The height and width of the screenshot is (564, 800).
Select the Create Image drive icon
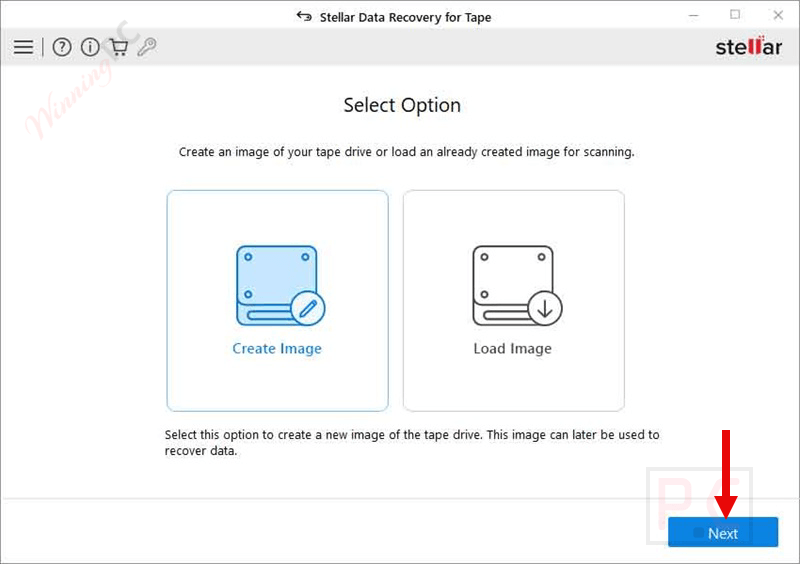coord(280,285)
